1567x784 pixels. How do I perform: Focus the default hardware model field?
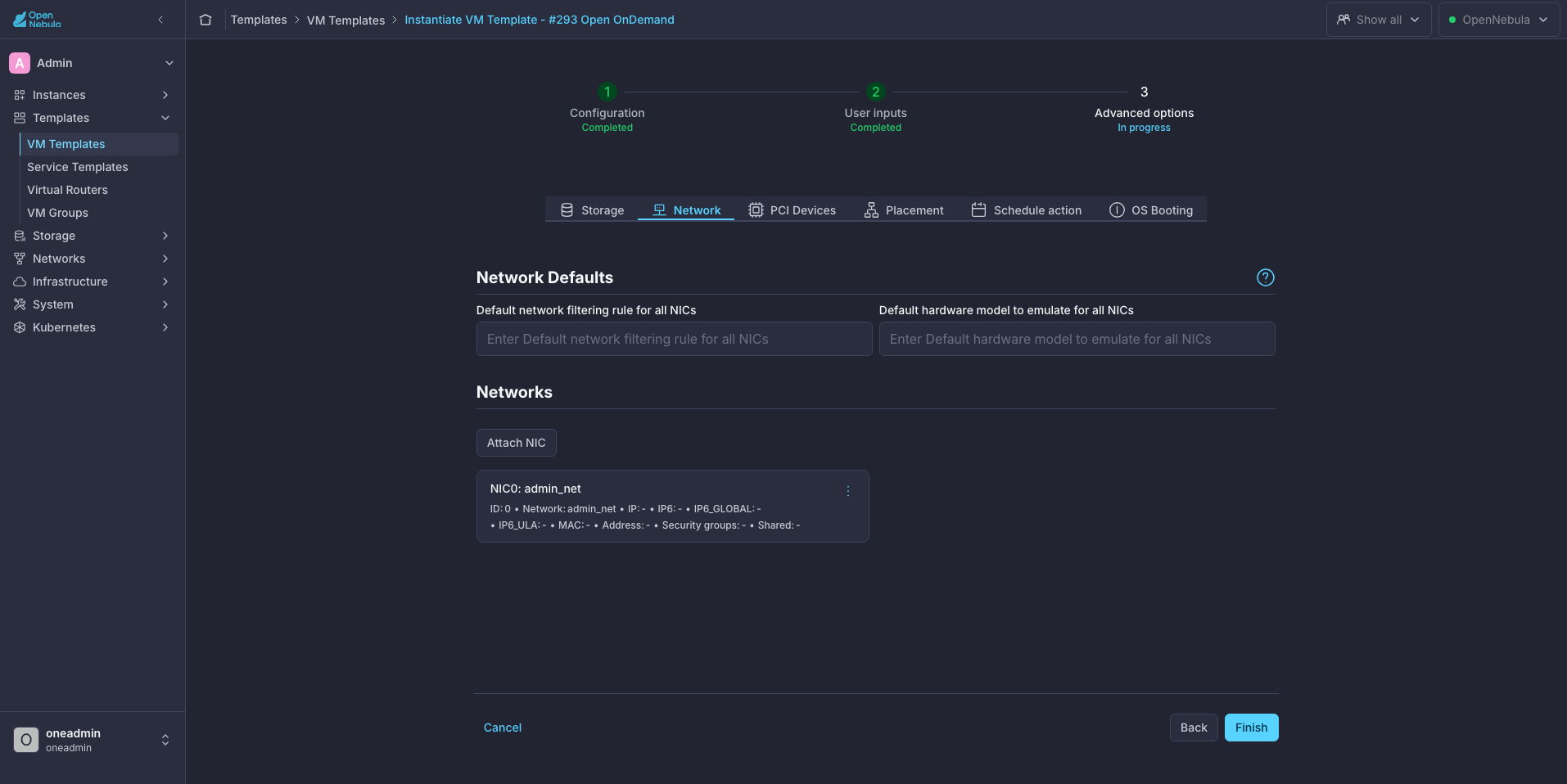[x=1077, y=339]
